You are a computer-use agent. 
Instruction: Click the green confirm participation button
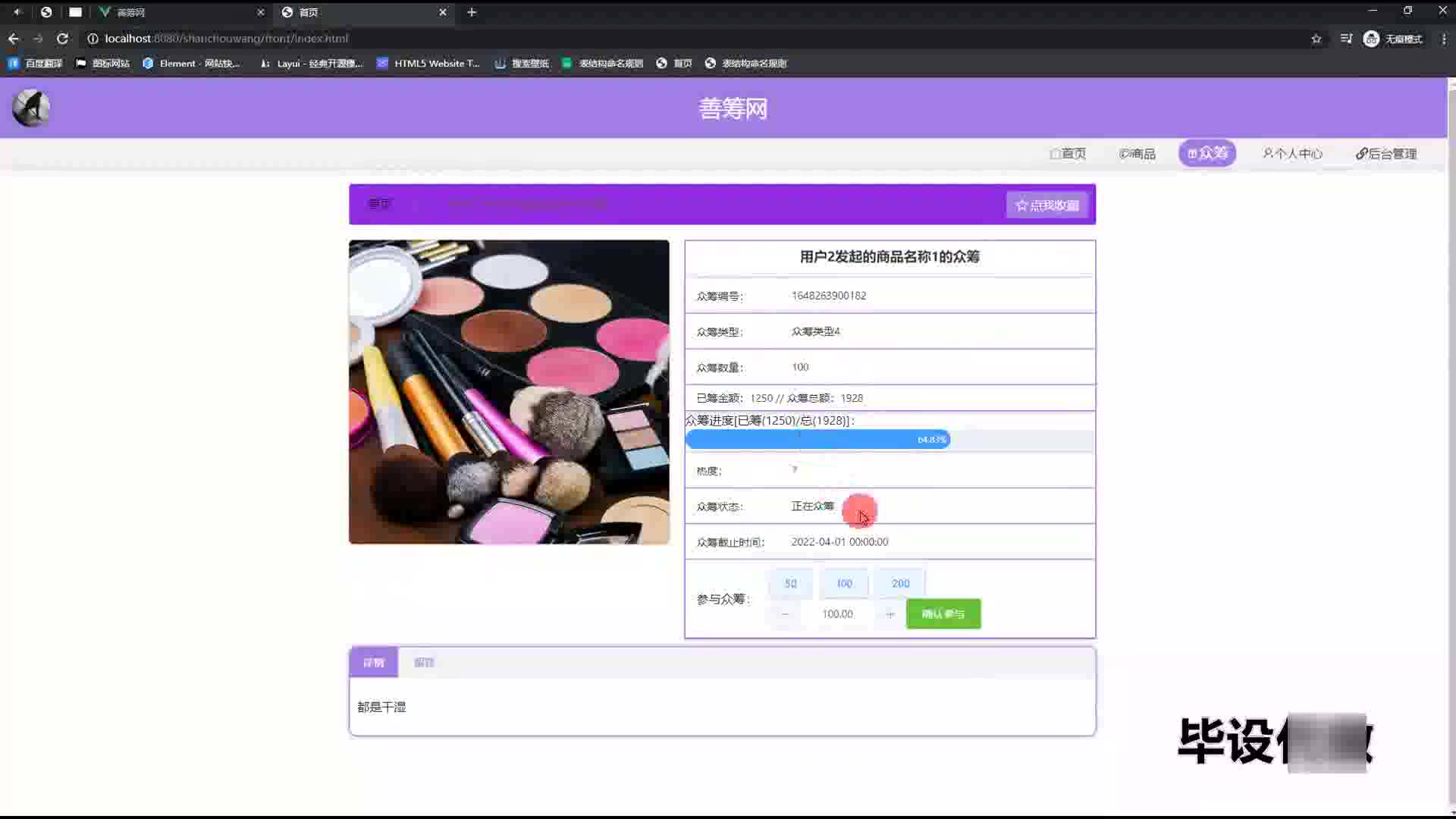[943, 614]
